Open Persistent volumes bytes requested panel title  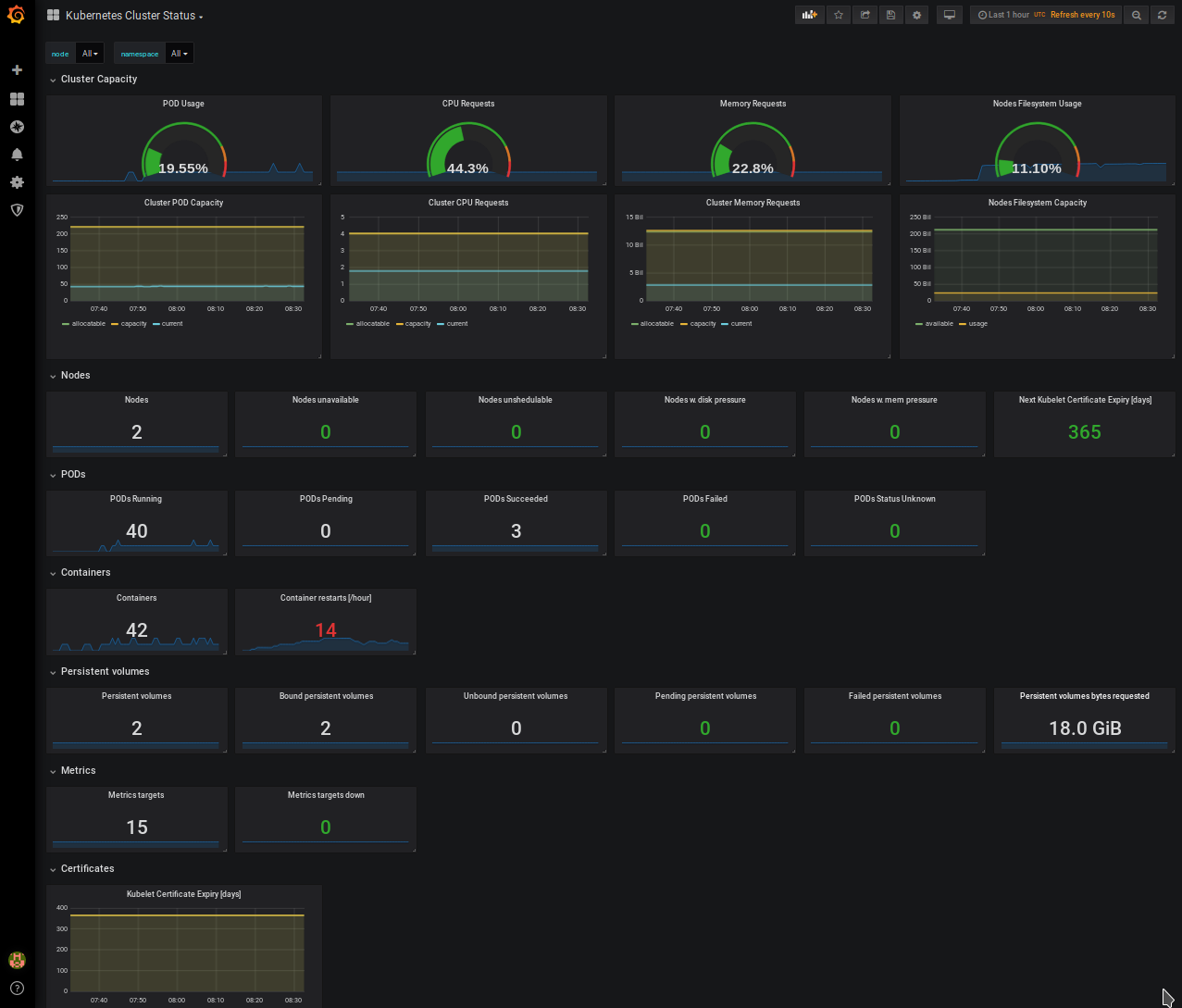(x=1085, y=696)
